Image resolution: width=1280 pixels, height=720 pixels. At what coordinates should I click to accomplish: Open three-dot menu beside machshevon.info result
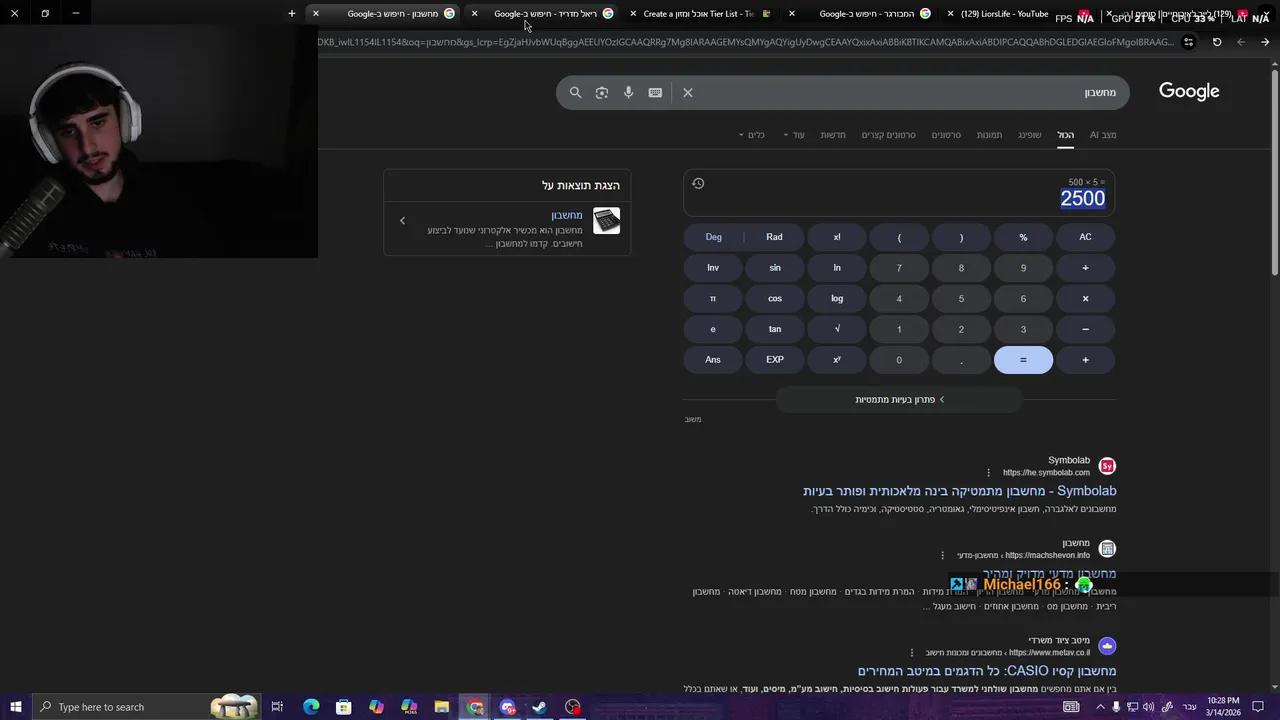pos(942,555)
